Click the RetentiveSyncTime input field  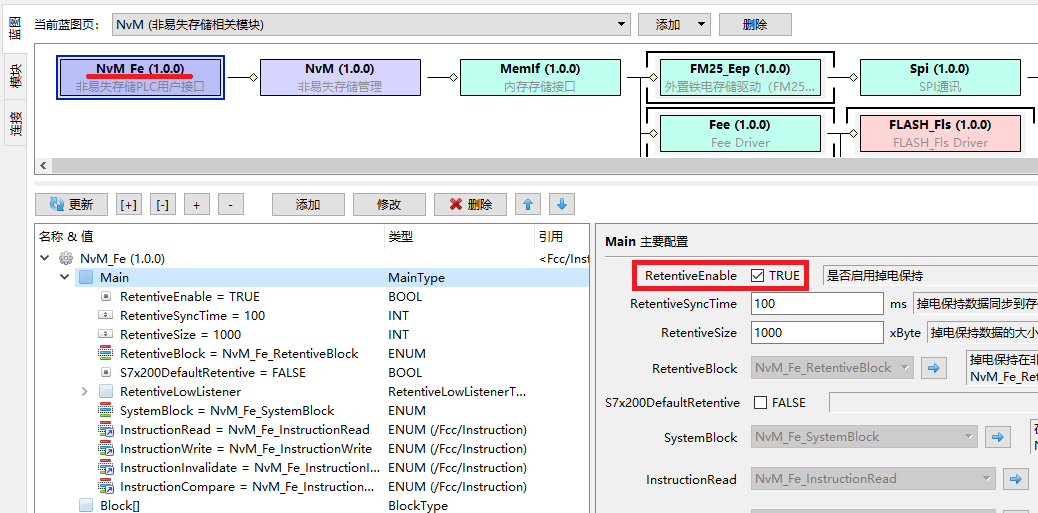click(816, 303)
